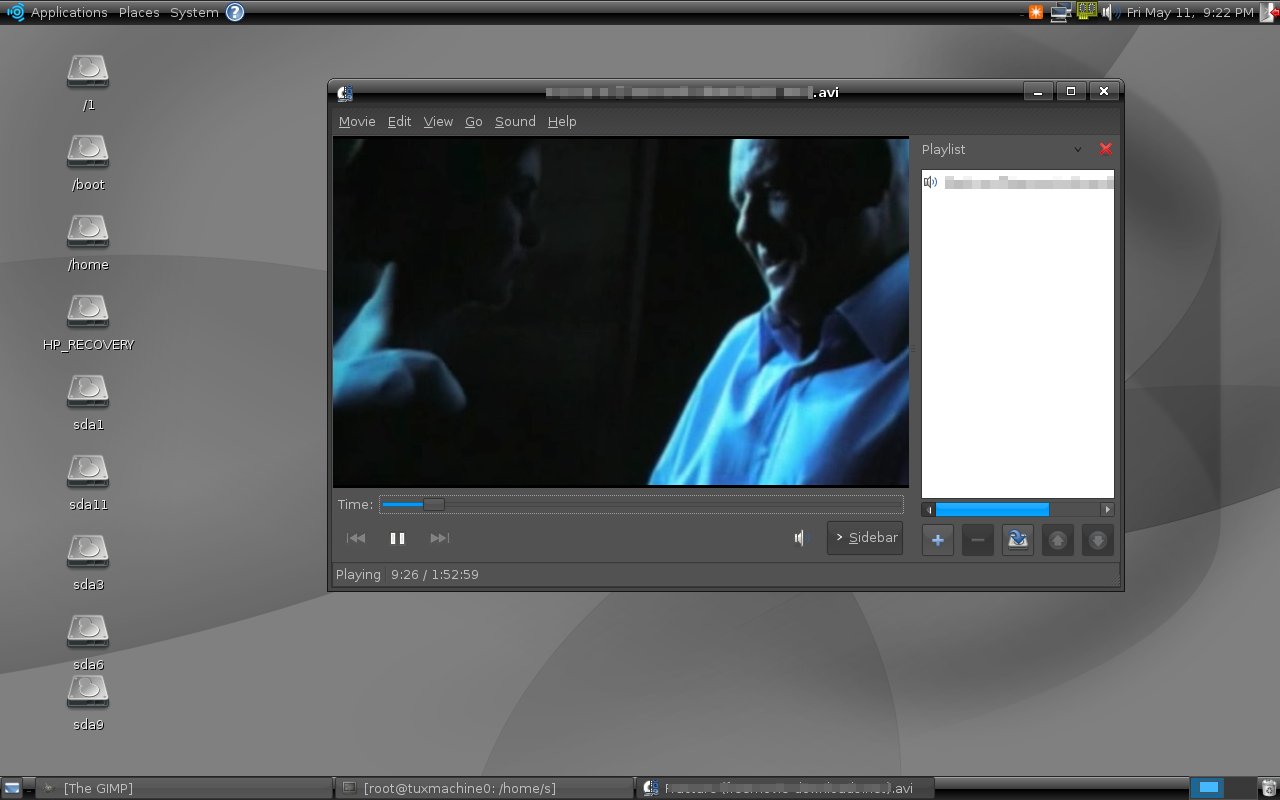Open the sda6 drive icon
Viewport: 1280px width, 800px height.
coord(88,630)
